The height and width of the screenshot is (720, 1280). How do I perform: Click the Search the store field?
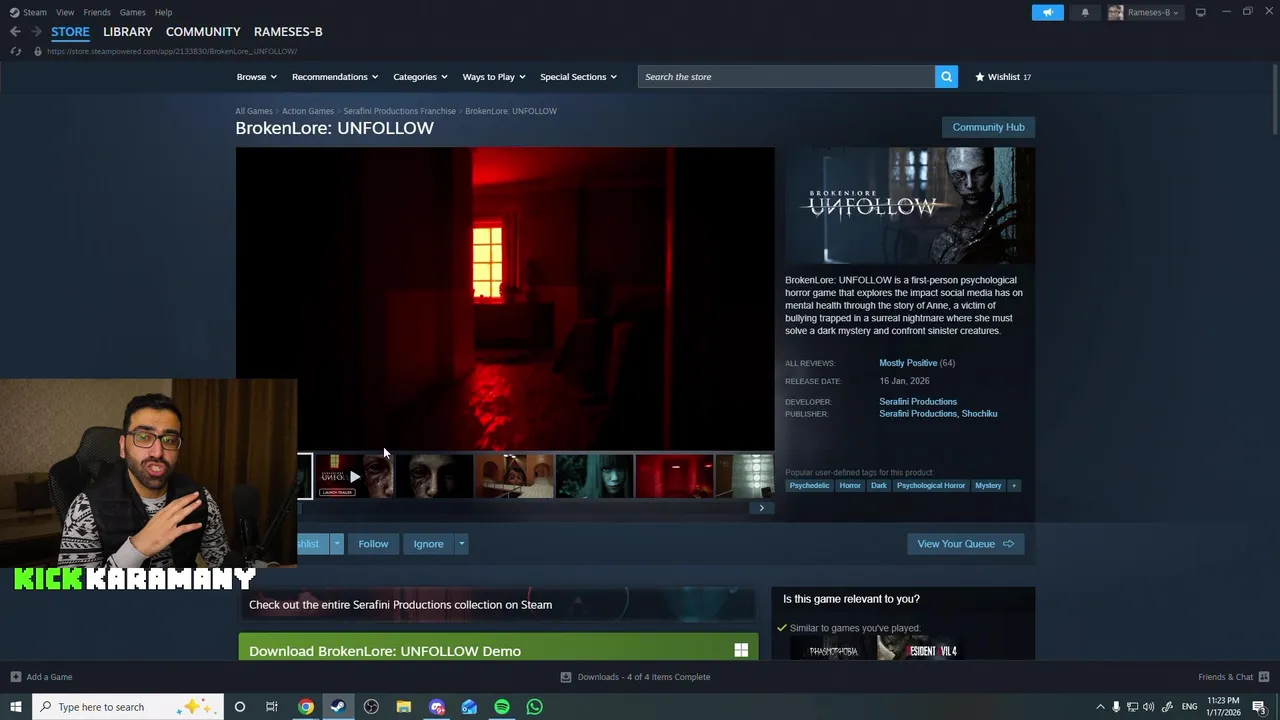click(x=786, y=77)
